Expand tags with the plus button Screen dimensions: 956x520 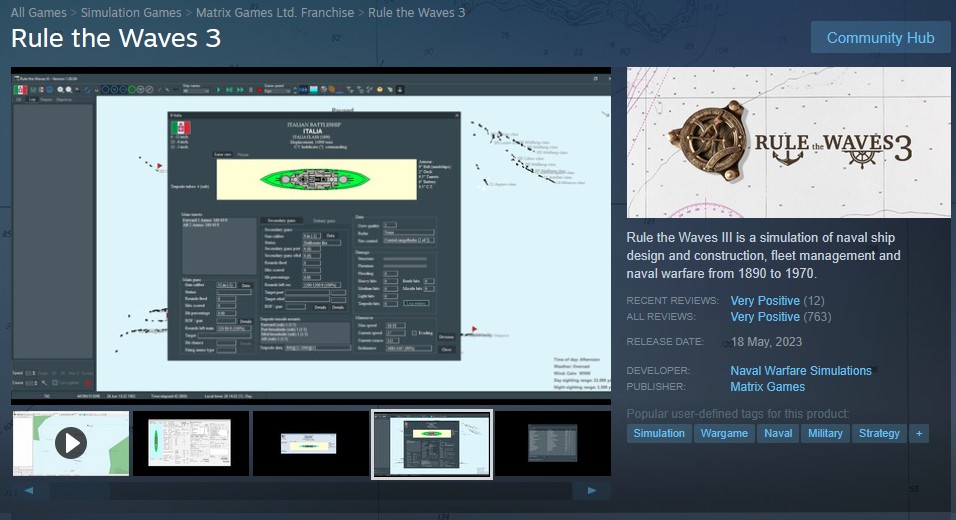click(919, 433)
